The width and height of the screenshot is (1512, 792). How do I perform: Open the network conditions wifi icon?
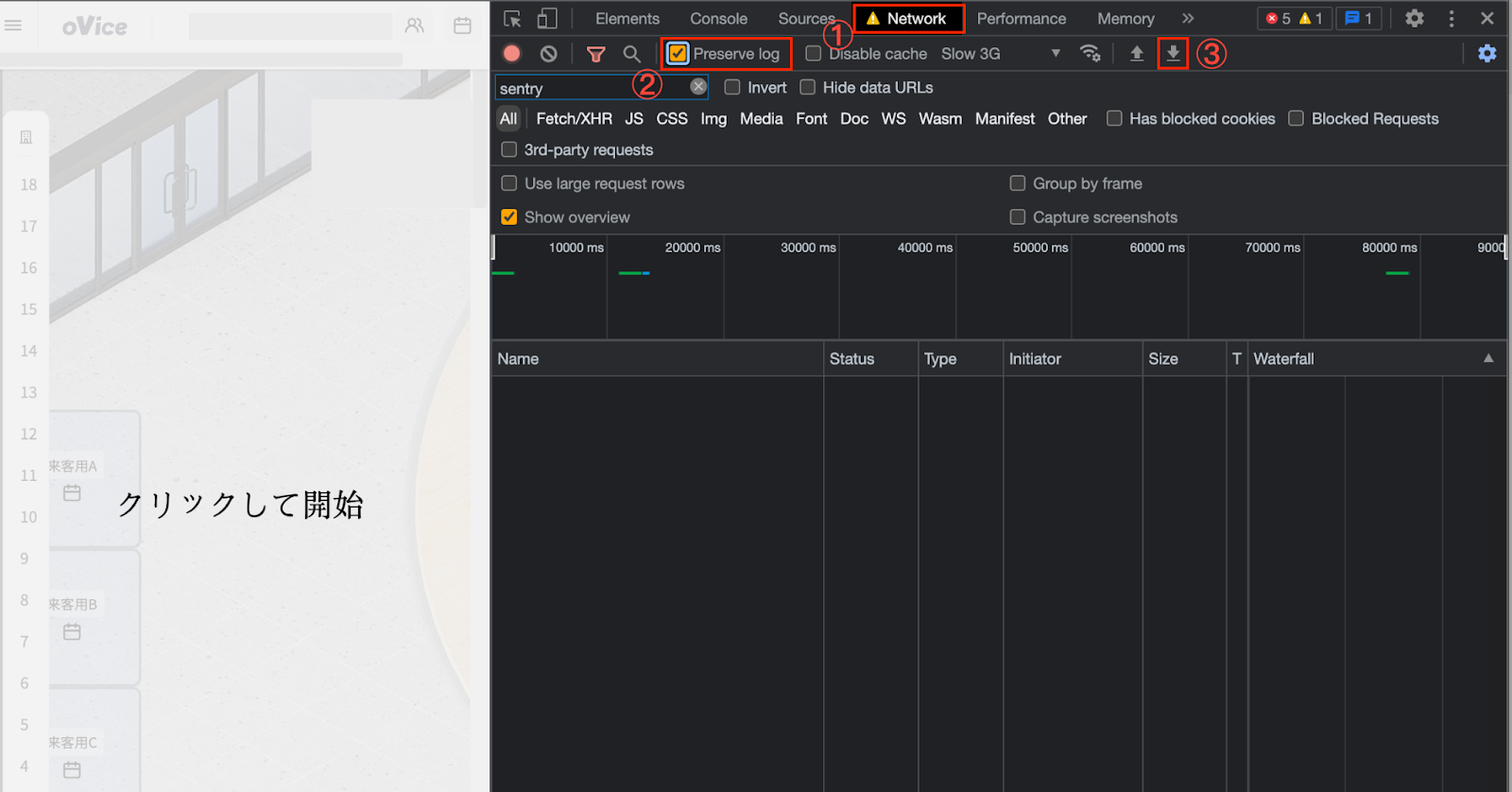1091,54
